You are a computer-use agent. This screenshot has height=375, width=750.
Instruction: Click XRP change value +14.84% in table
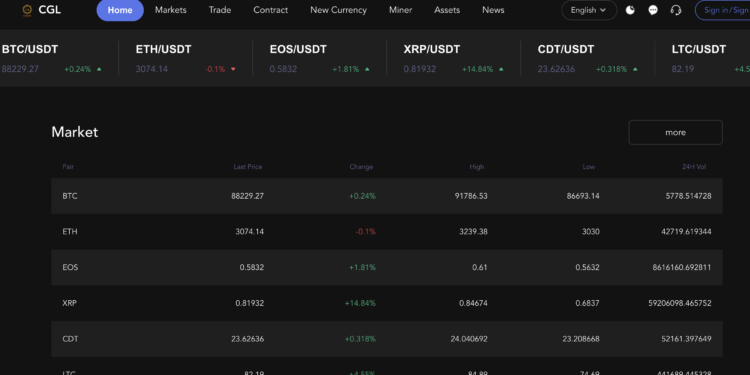point(360,303)
